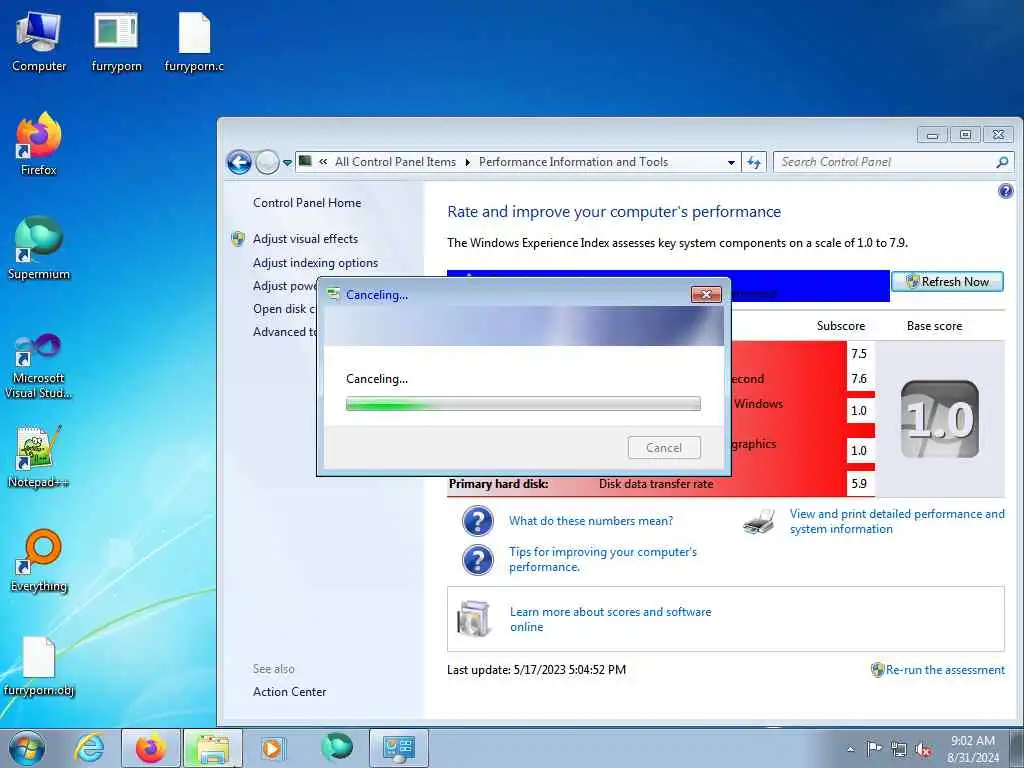The width and height of the screenshot is (1024, 768).
Task: Select the 5.9 hard disk subscore
Action: pyautogui.click(x=859, y=484)
